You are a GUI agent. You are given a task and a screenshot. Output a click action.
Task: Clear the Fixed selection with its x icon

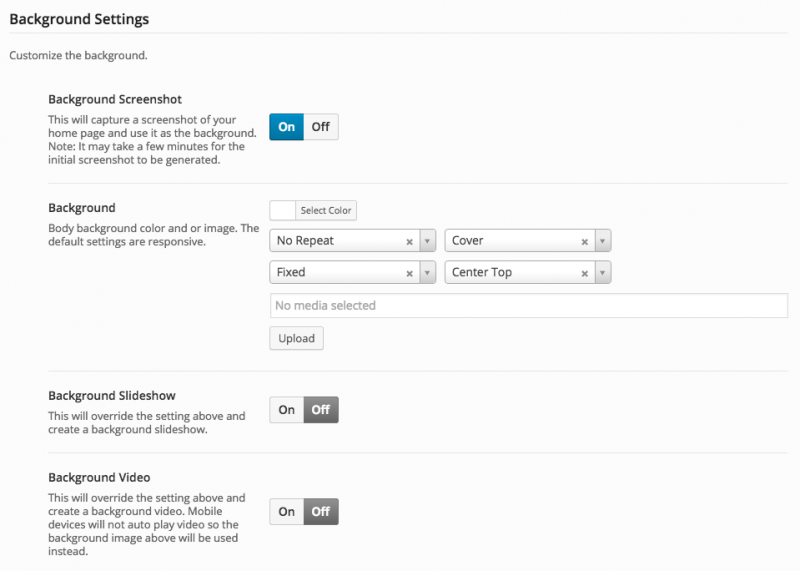[409, 273]
